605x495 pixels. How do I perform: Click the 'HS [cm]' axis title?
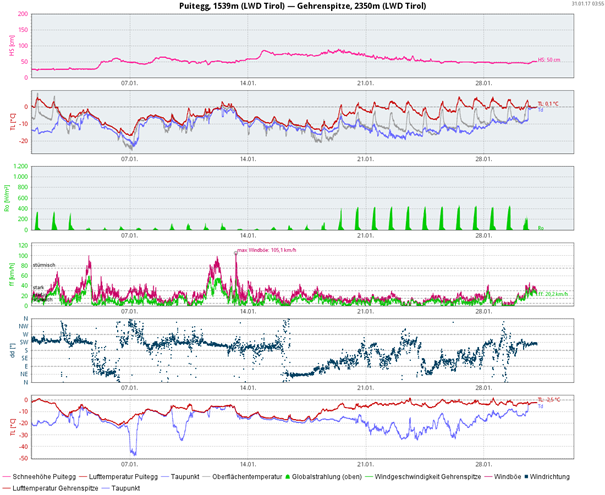(12, 47)
